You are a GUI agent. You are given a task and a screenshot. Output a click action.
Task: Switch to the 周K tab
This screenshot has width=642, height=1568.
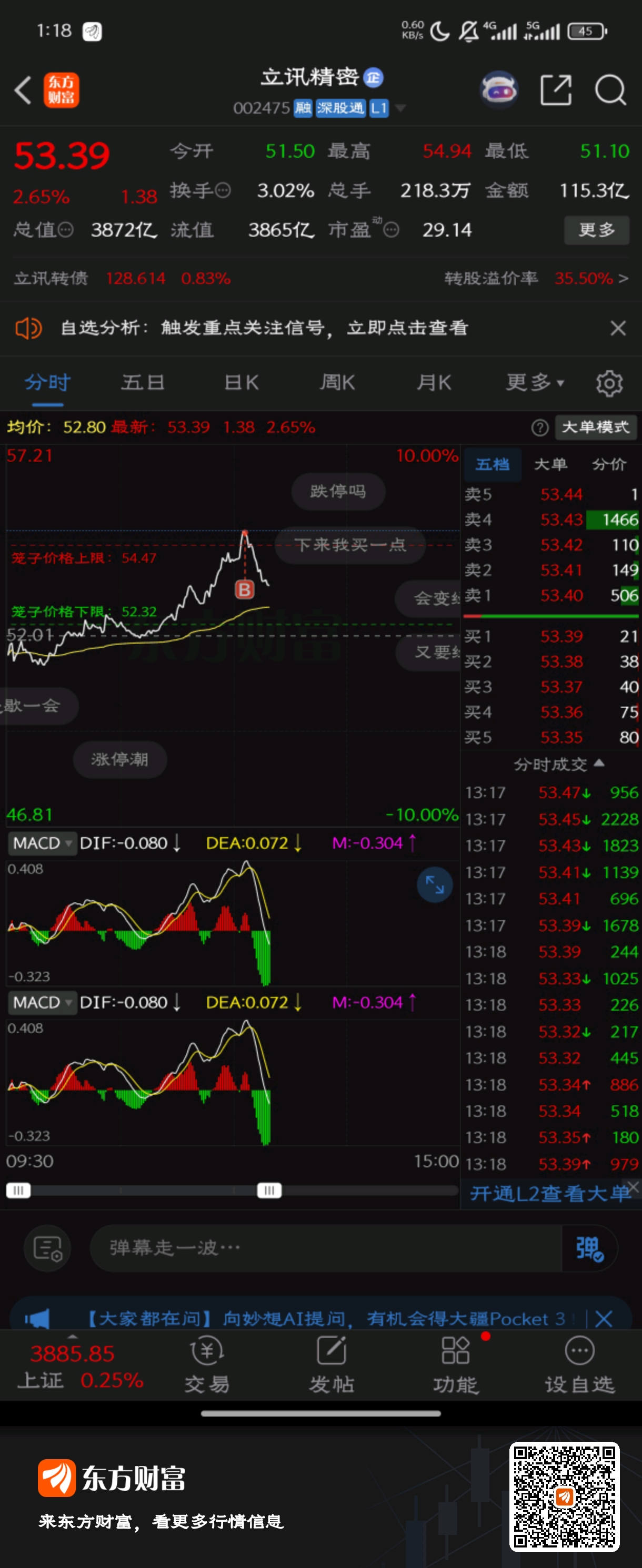pos(337,383)
